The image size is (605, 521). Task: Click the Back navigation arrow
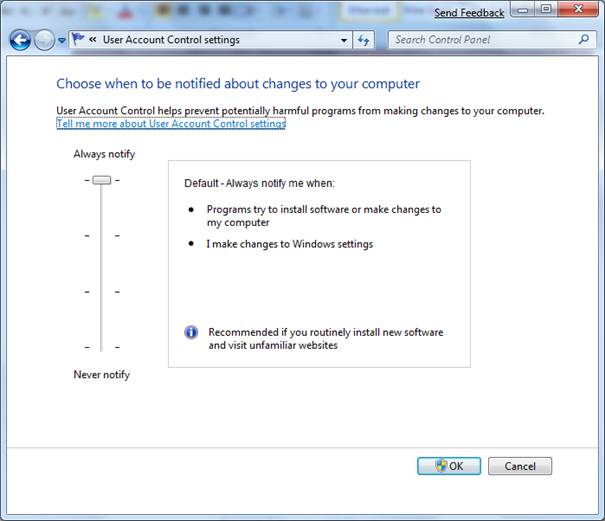20,40
